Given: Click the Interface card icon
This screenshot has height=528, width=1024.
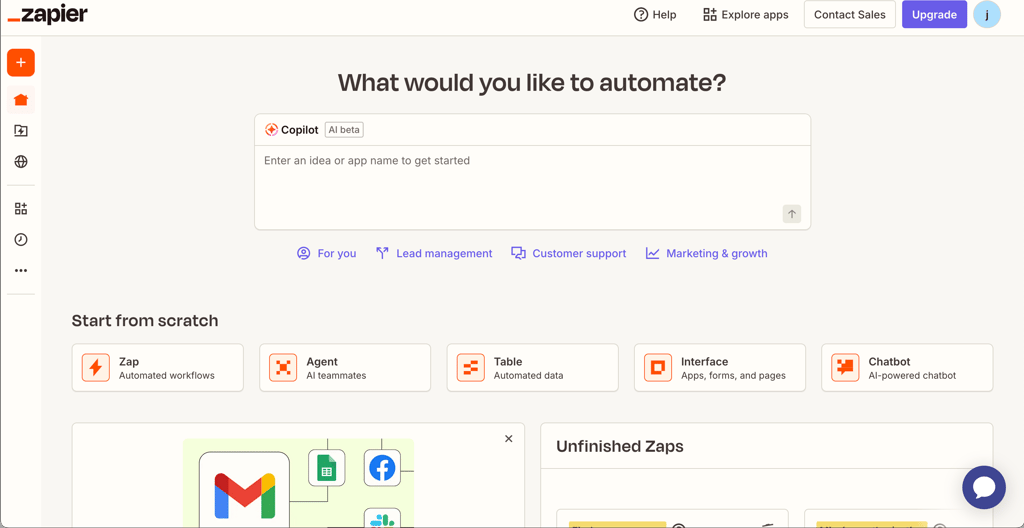Looking at the screenshot, I should [658, 367].
